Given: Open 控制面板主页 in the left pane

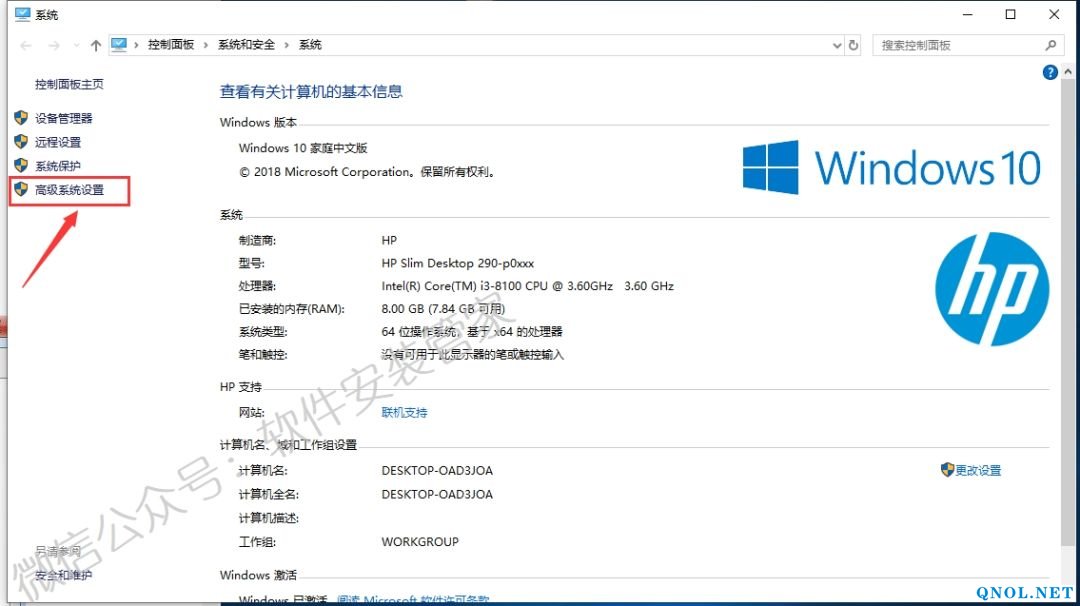Looking at the screenshot, I should [69, 85].
